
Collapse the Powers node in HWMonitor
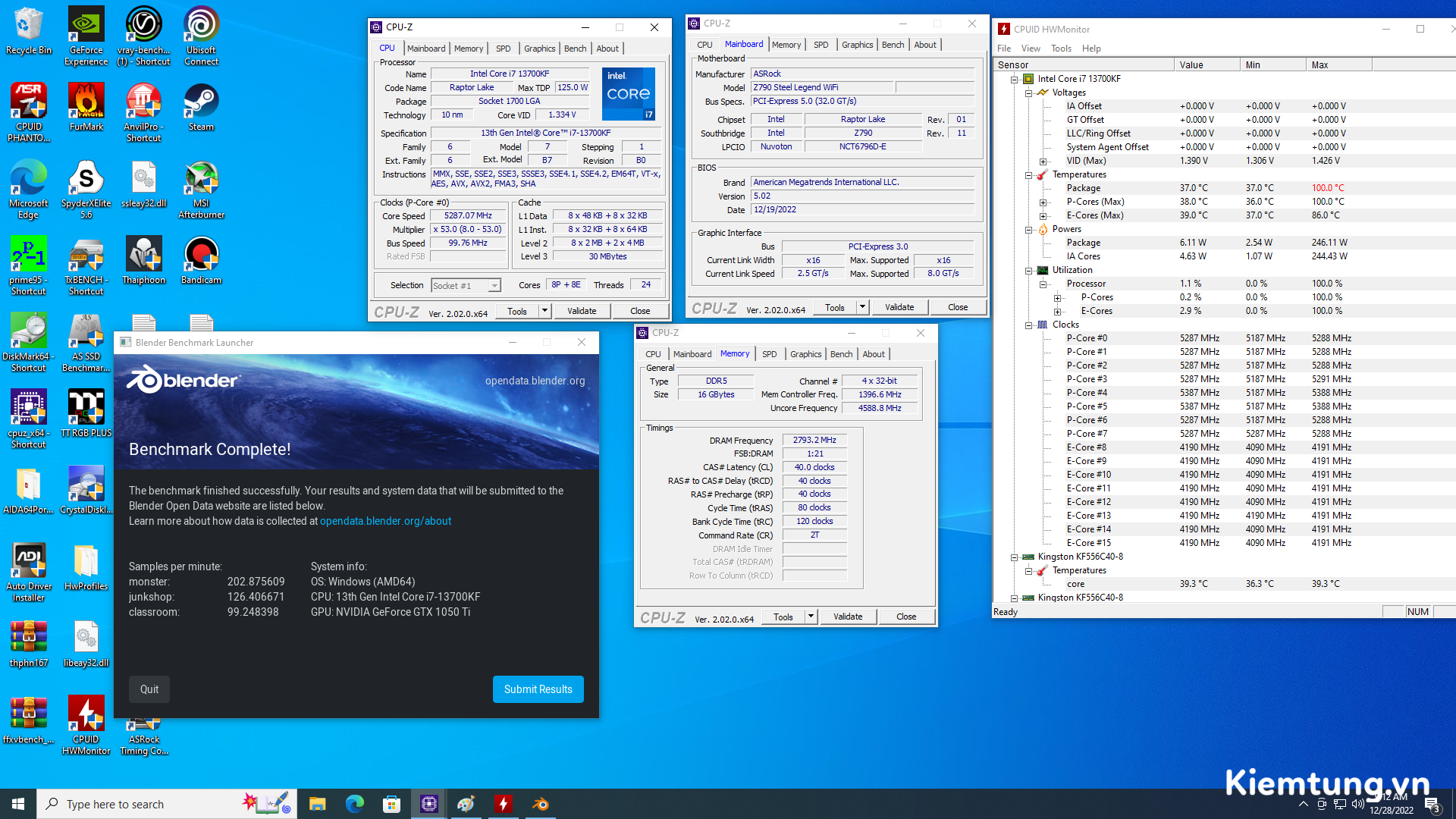click(x=1028, y=229)
